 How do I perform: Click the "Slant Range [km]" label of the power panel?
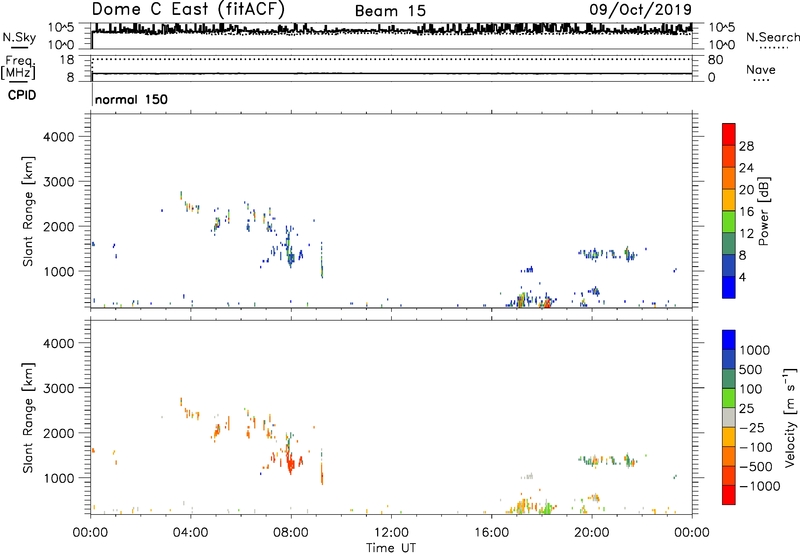coord(28,211)
